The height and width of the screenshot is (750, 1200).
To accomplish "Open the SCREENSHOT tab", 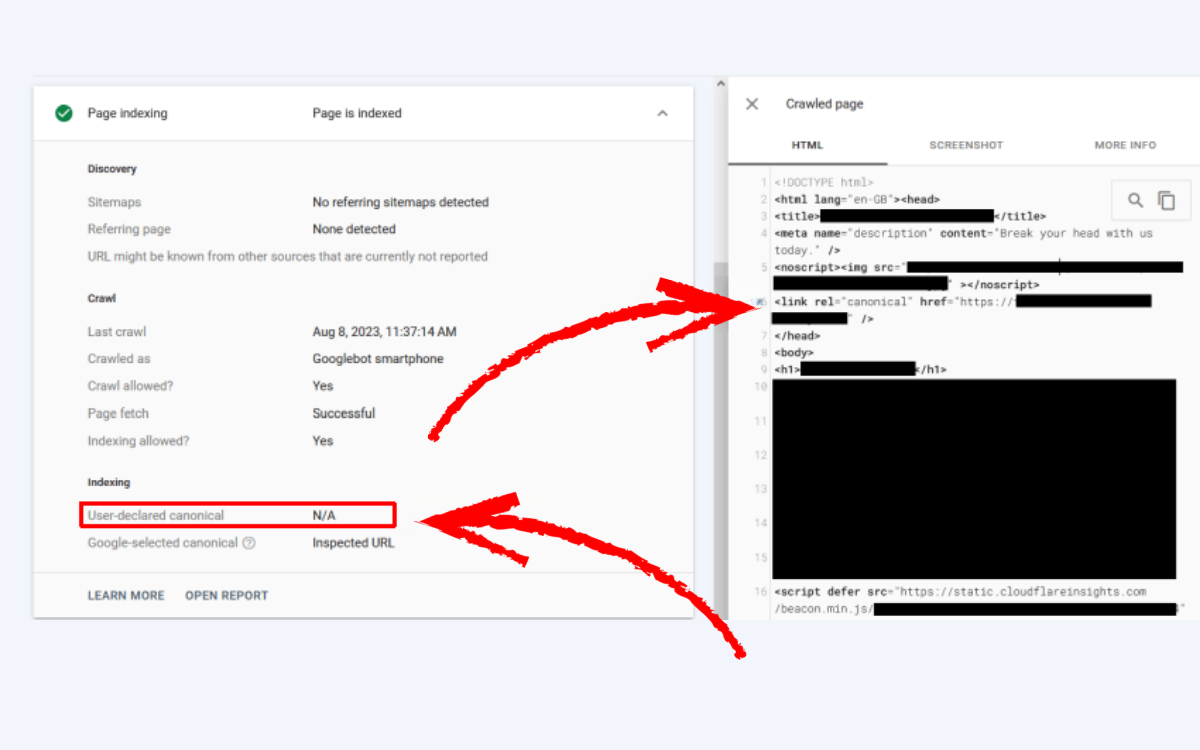I will pyautogui.click(x=965, y=145).
